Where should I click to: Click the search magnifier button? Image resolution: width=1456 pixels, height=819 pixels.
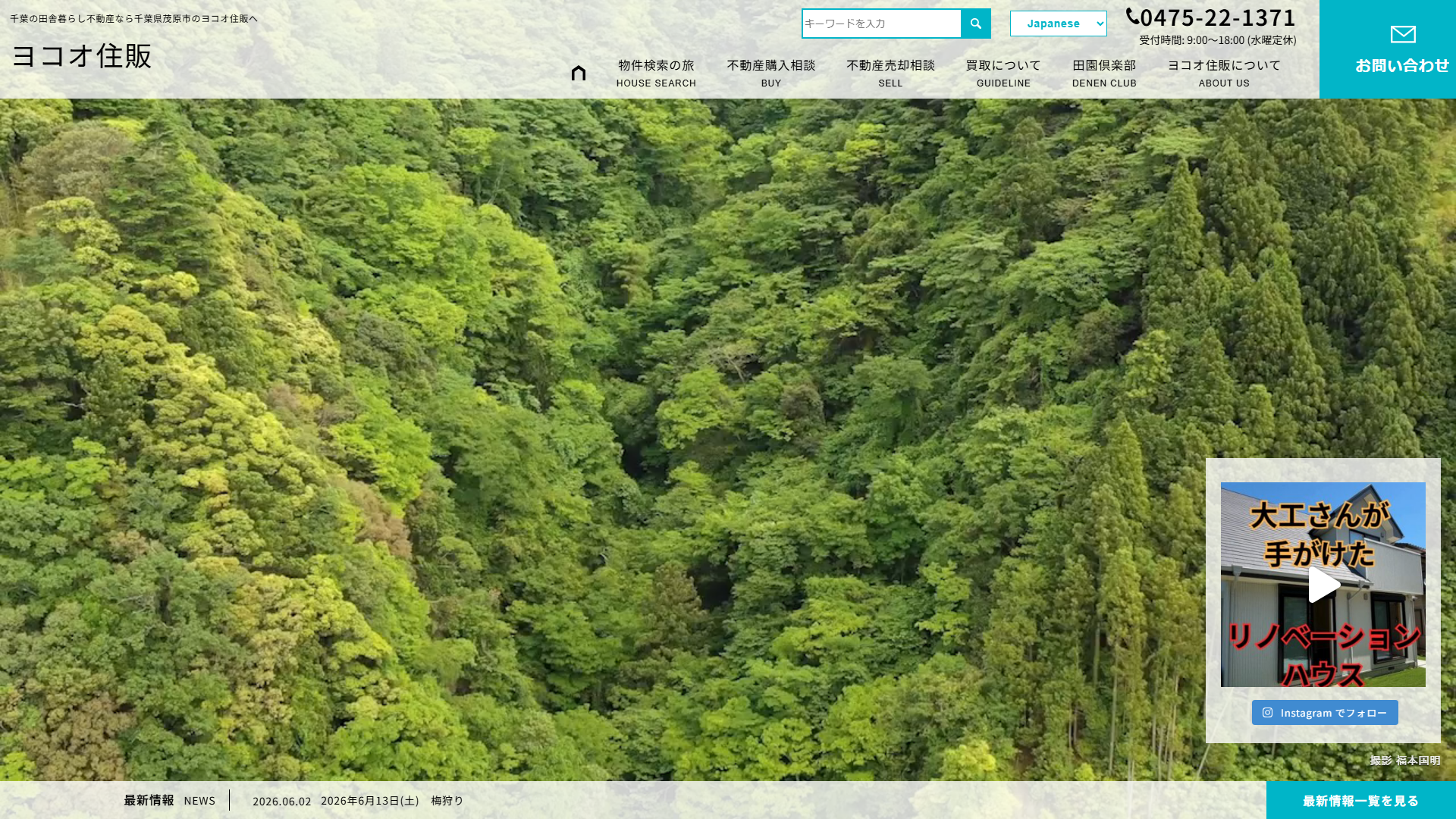pos(976,24)
